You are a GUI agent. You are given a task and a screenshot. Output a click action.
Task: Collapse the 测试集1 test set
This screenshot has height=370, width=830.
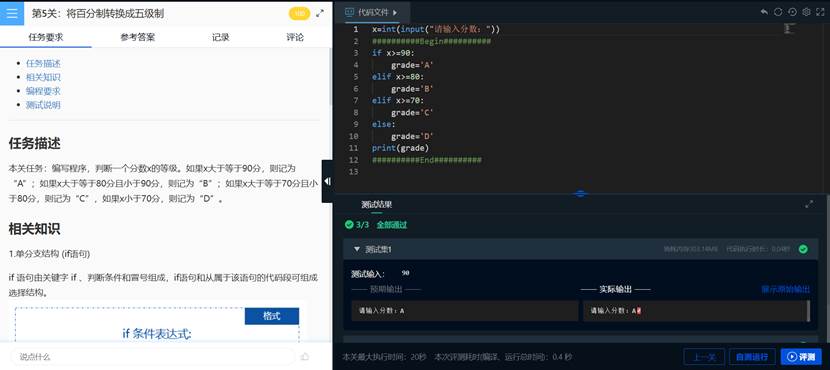point(356,249)
